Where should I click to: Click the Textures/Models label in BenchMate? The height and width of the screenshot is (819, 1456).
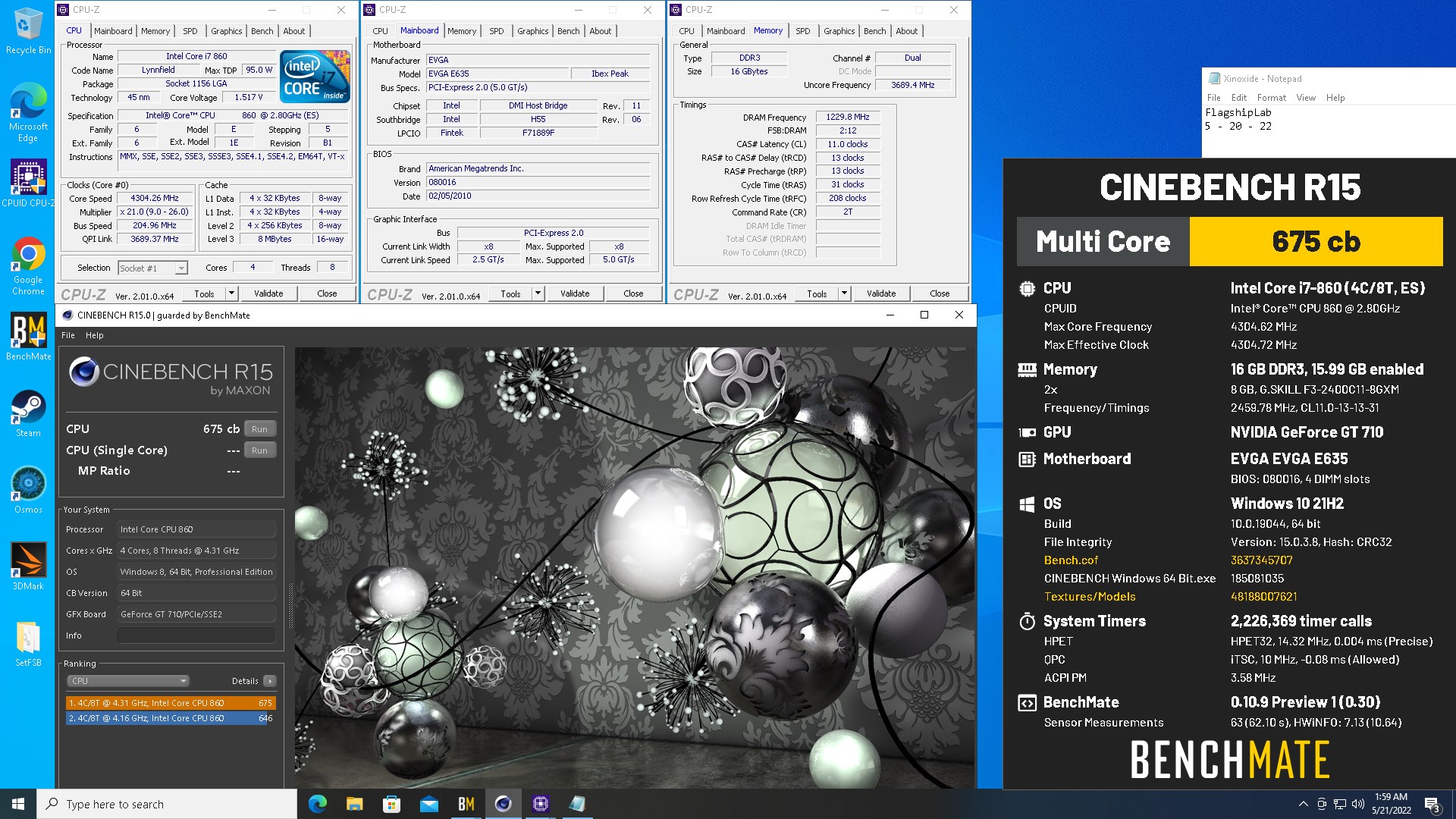tap(1090, 597)
